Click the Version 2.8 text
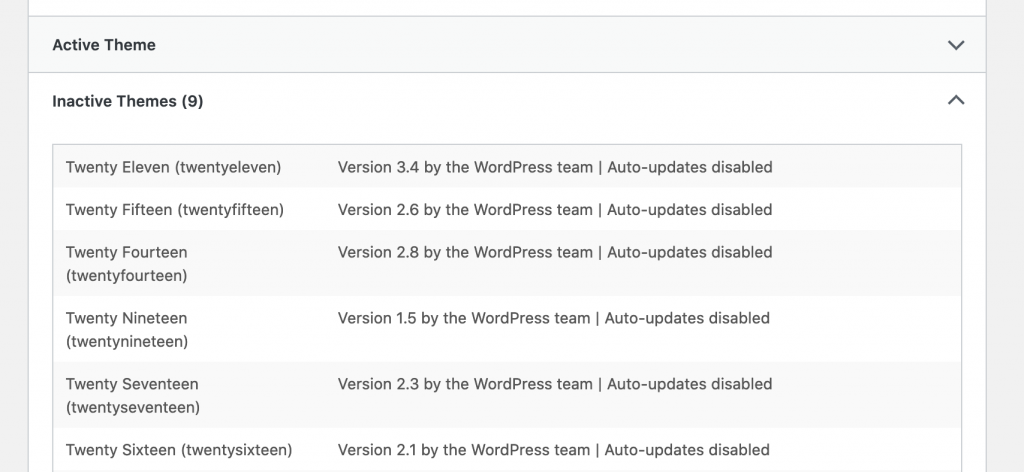The height and width of the screenshot is (472, 1024). click(x=378, y=252)
